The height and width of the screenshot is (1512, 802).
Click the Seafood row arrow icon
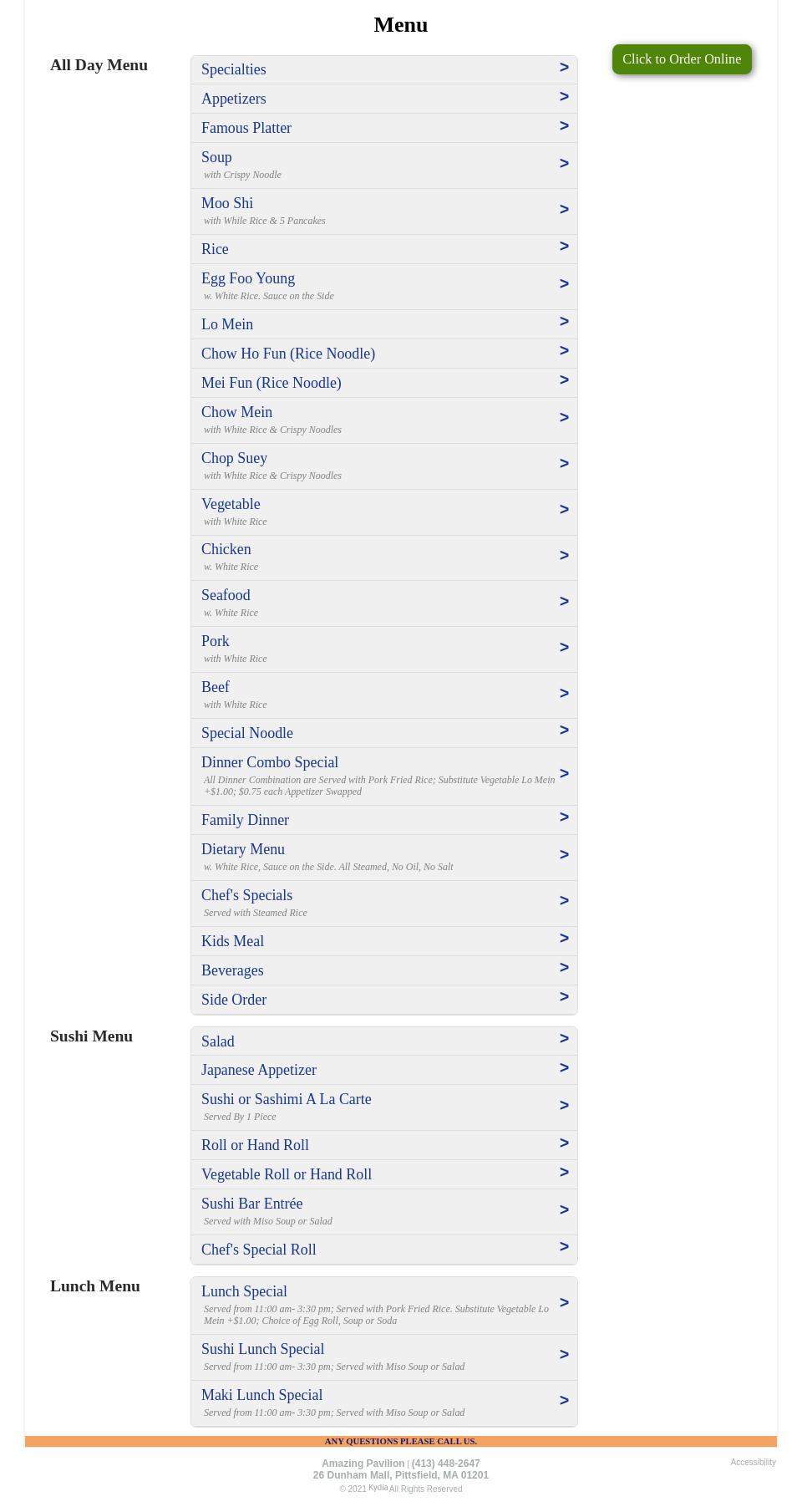(x=564, y=602)
